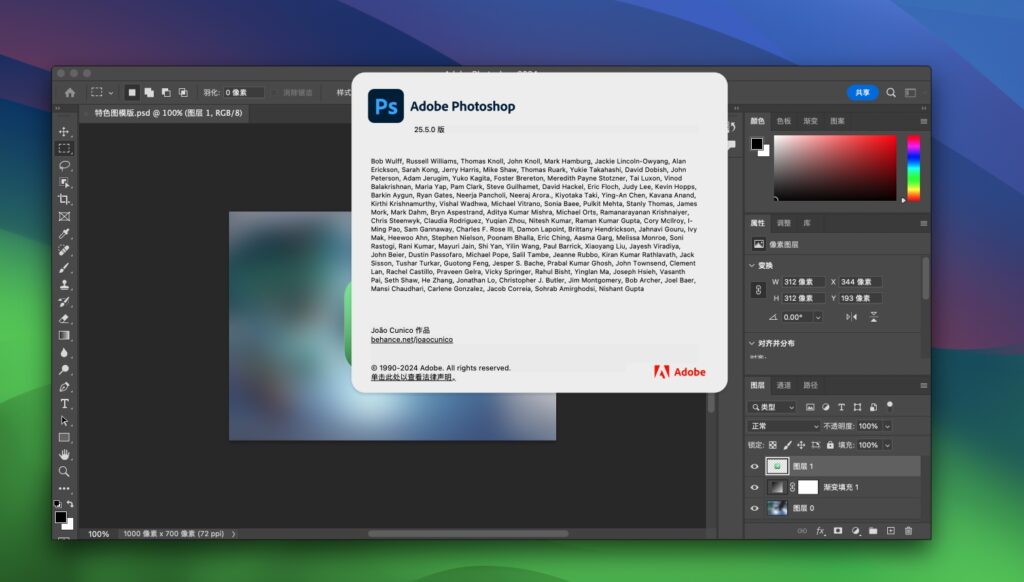Open the opacity 100% dropdown
This screenshot has width=1024, height=582.
tap(886, 426)
